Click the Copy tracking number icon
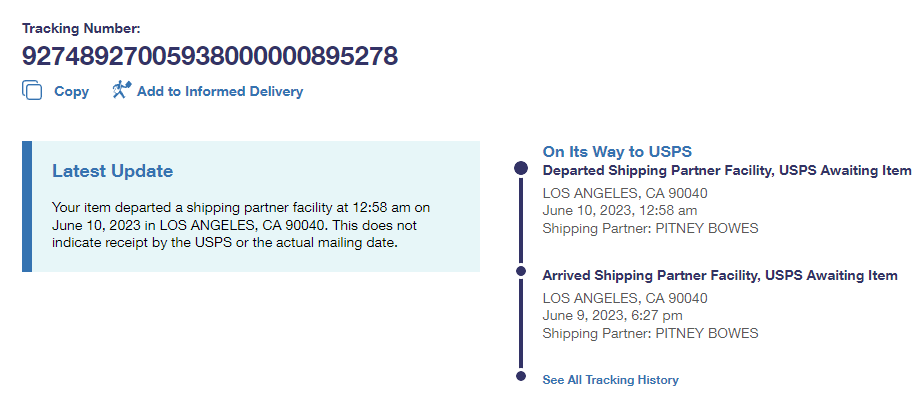Image resolution: width=924 pixels, height=414 pixels. (x=32, y=91)
